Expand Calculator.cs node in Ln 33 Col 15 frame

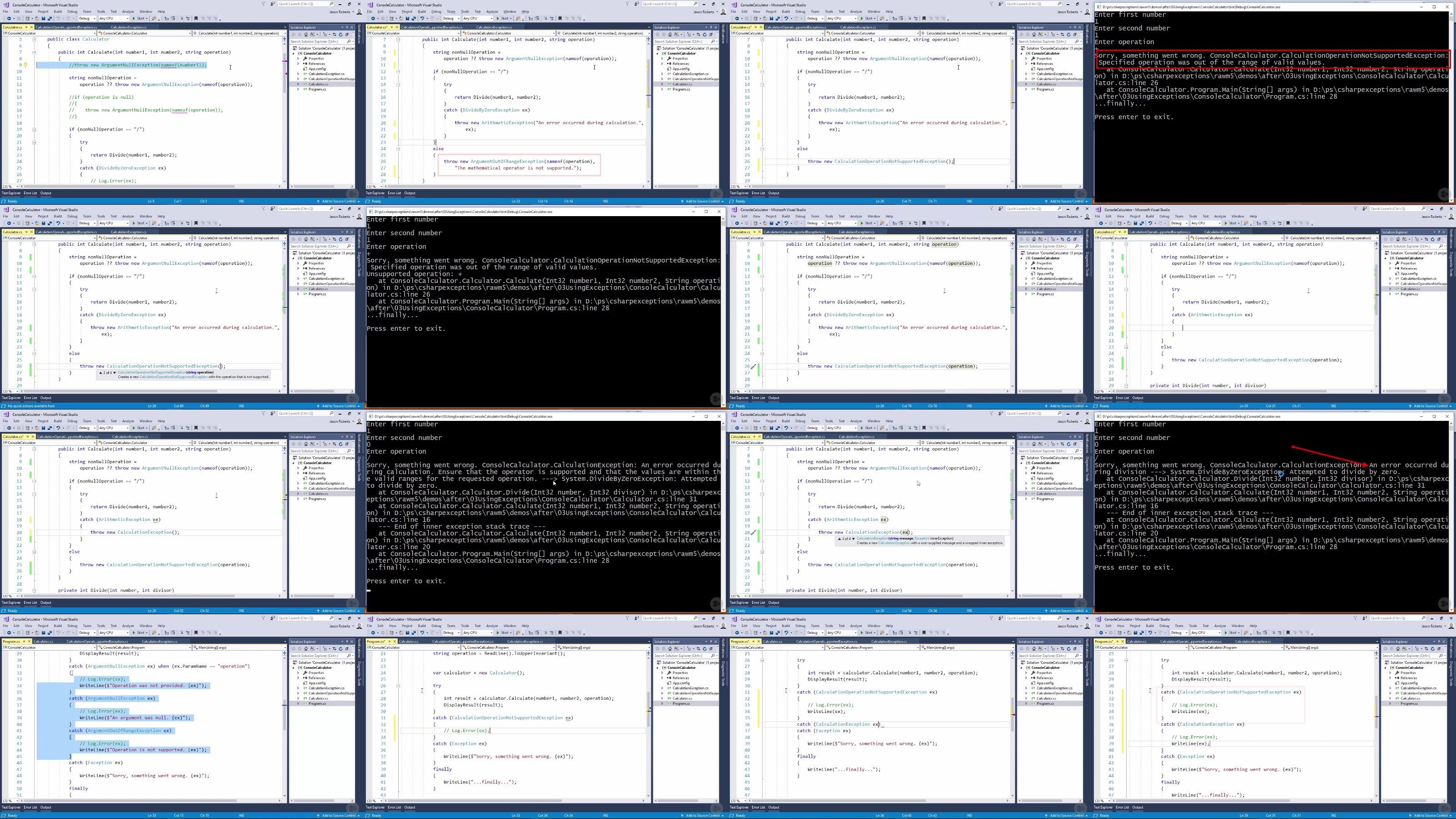click(298, 698)
